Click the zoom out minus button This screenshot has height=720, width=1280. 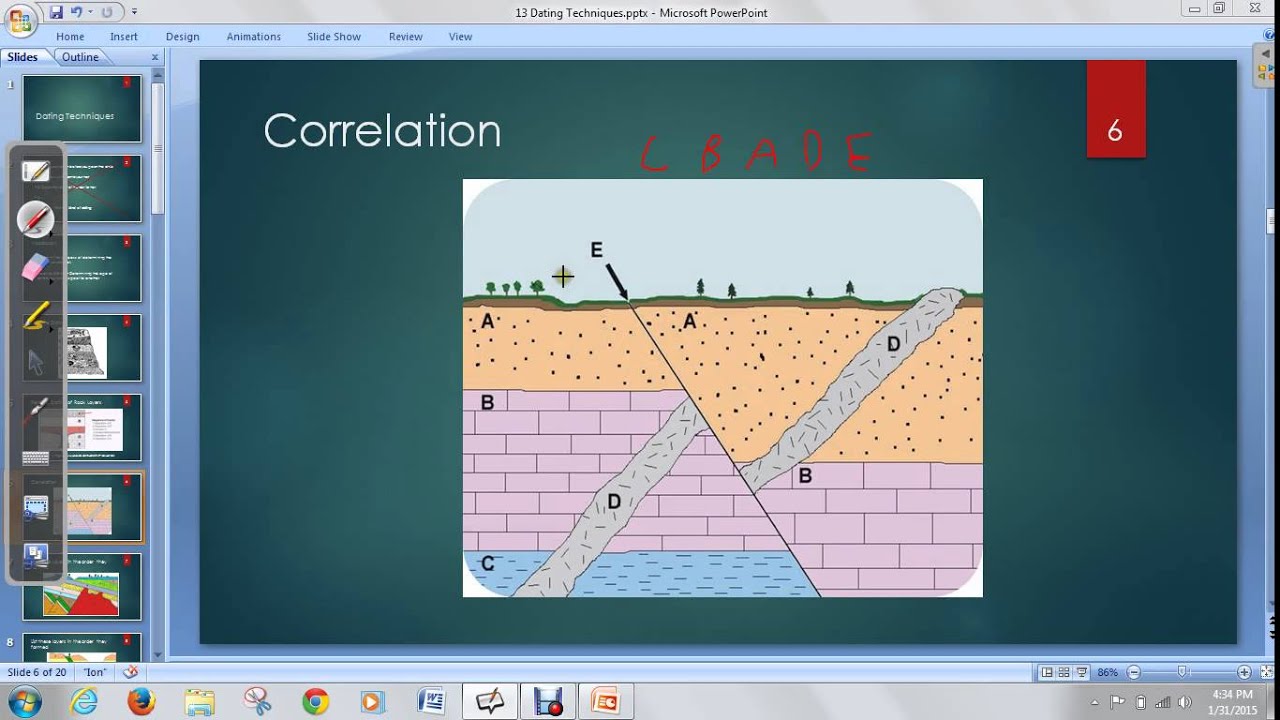tap(1133, 672)
